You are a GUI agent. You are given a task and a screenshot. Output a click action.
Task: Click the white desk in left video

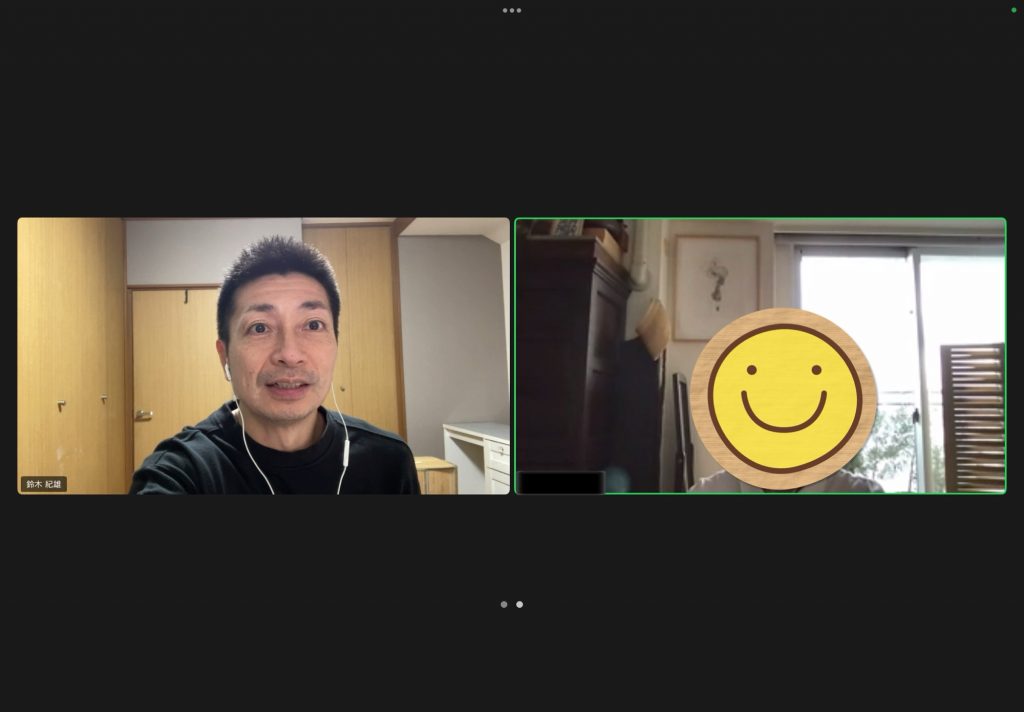(x=478, y=450)
